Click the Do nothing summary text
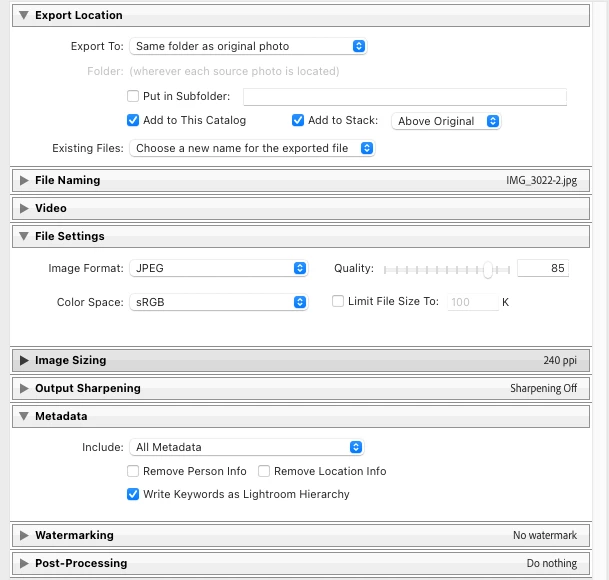Screen dimensions: 609x580 click(x=552, y=563)
